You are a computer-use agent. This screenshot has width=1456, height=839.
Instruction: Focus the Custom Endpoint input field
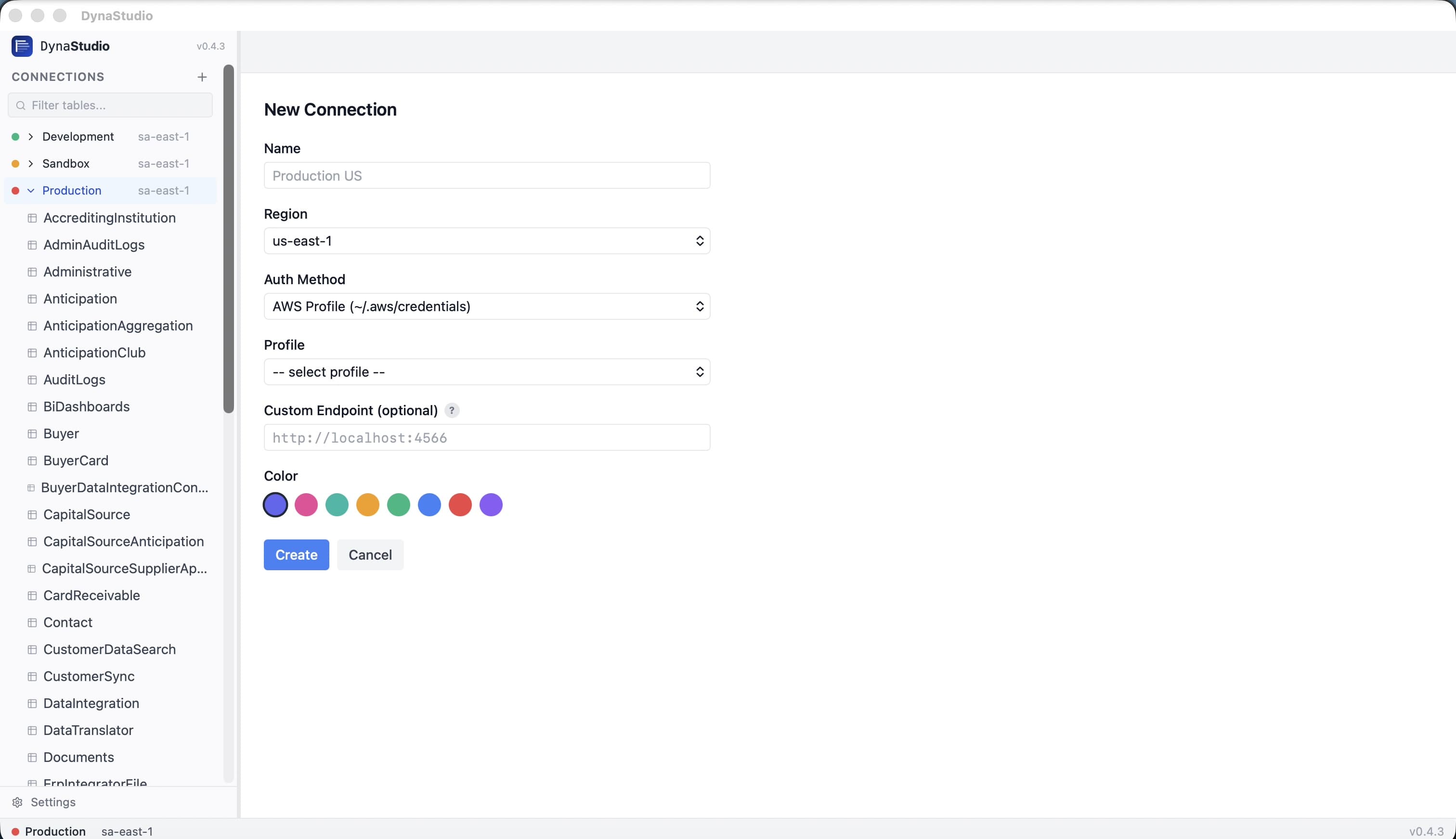click(x=487, y=438)
